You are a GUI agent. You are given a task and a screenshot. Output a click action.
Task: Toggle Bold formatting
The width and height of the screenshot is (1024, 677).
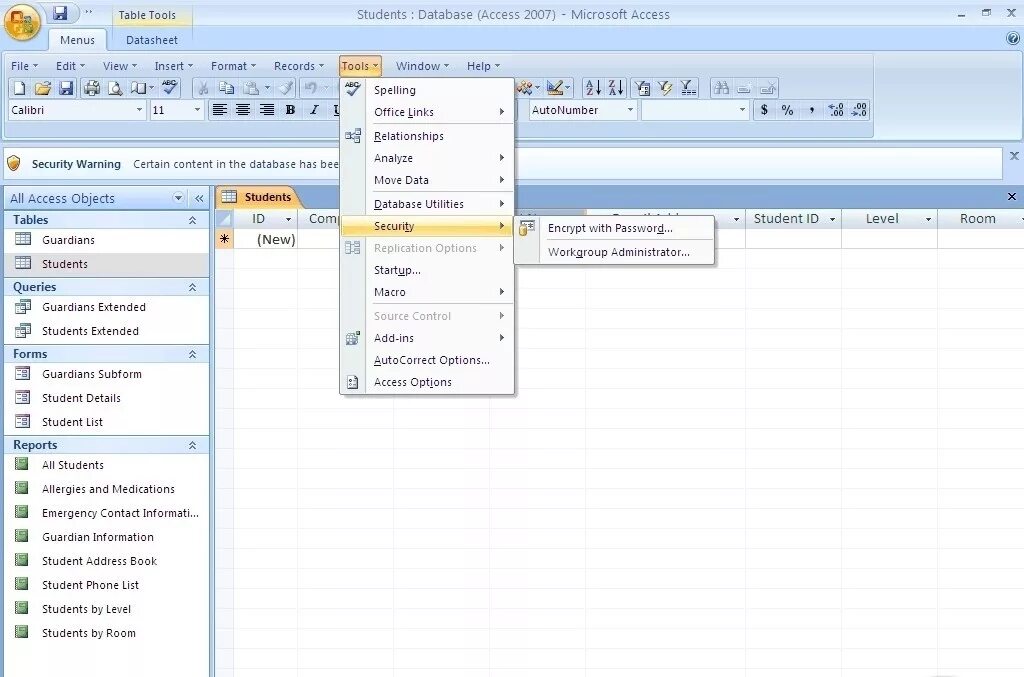[290, 110]
